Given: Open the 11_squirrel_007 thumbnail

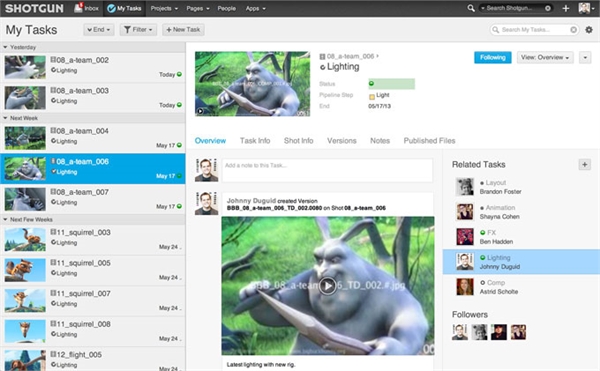Looking at the screenshot, I should 25,301.
